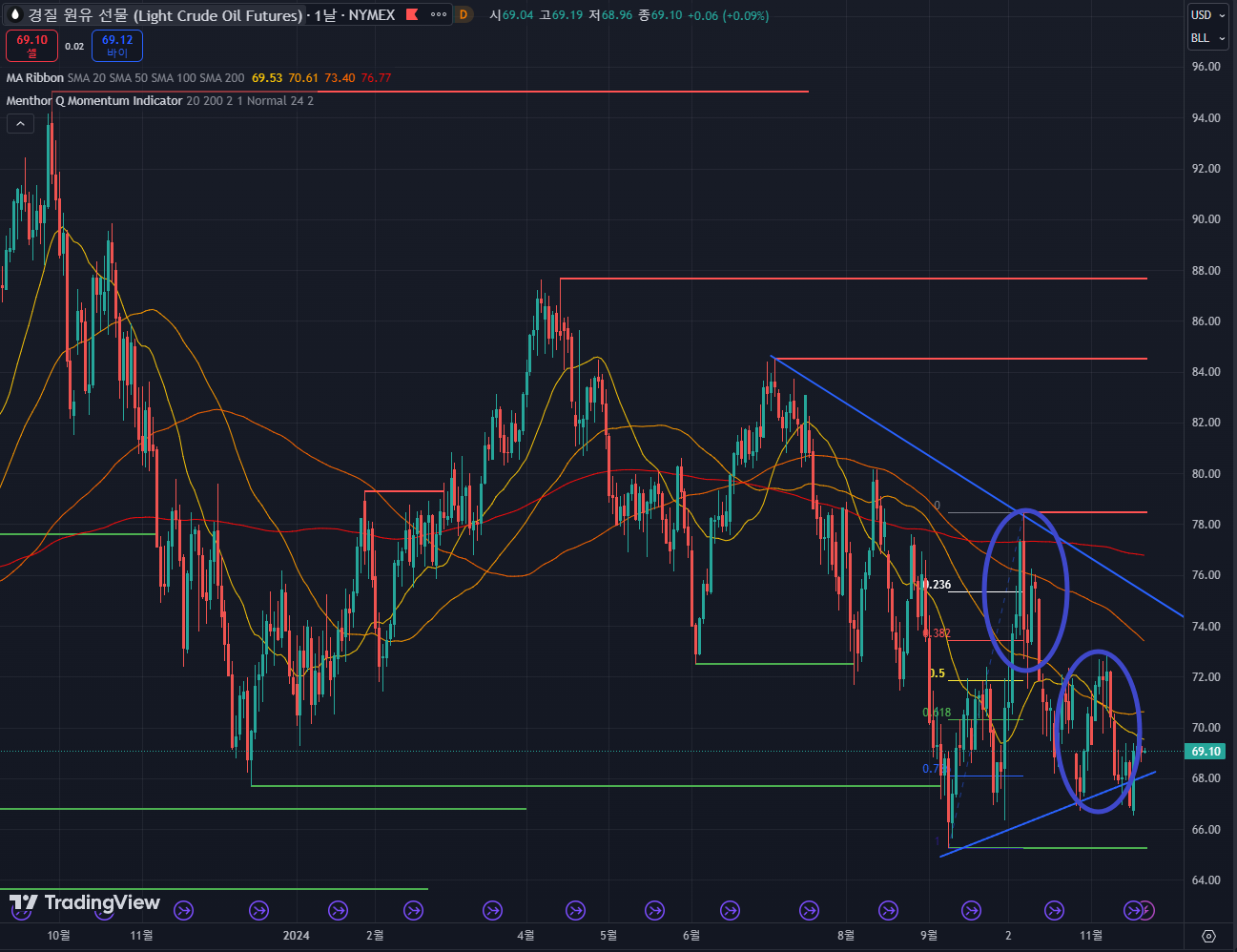The height and width of the screenshot is (952, 1237).
Task: Click the red flag icon beside NYMEX
Action: [x=412, y=15]
